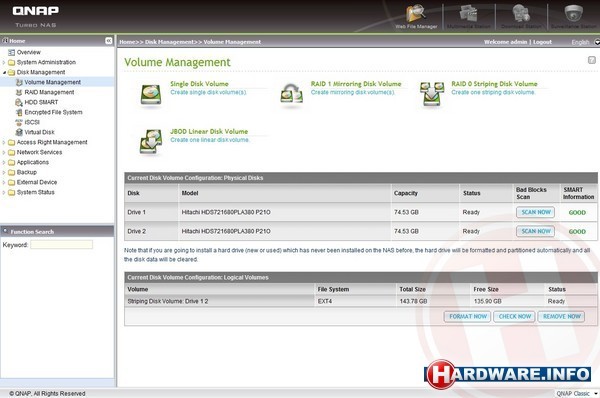The image size is (600, 398).
Task: Click the Function Search magnifier icon
Action: (5, 231)
